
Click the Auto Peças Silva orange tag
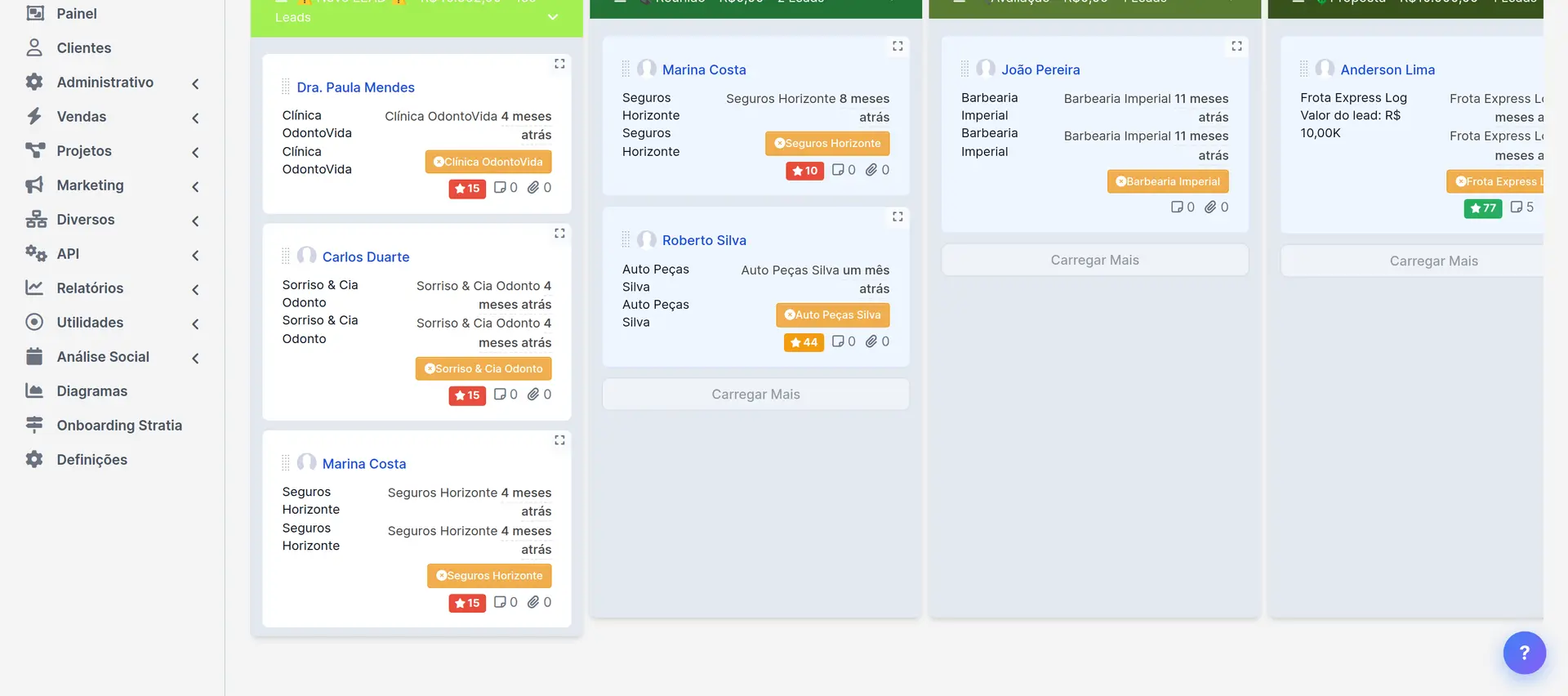[x=832, y=315]
